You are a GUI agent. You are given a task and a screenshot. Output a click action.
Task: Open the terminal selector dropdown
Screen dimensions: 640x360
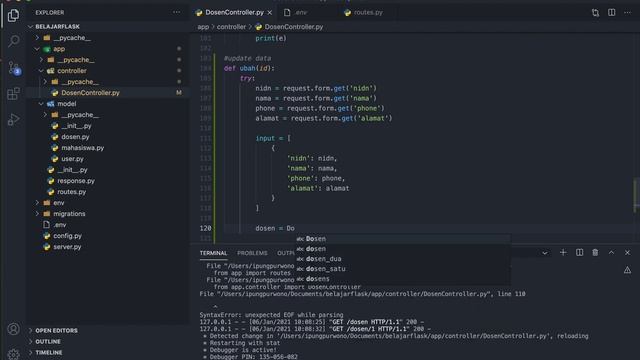[x=544, y=253]
